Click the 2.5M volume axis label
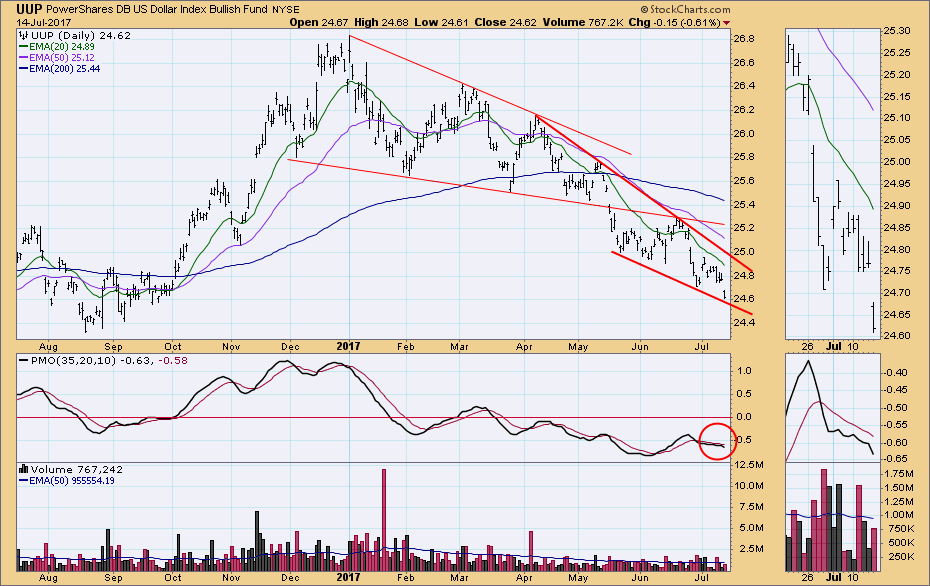This screenshot has width=930, height=586. pyautogui.click(x=751, y=549)
